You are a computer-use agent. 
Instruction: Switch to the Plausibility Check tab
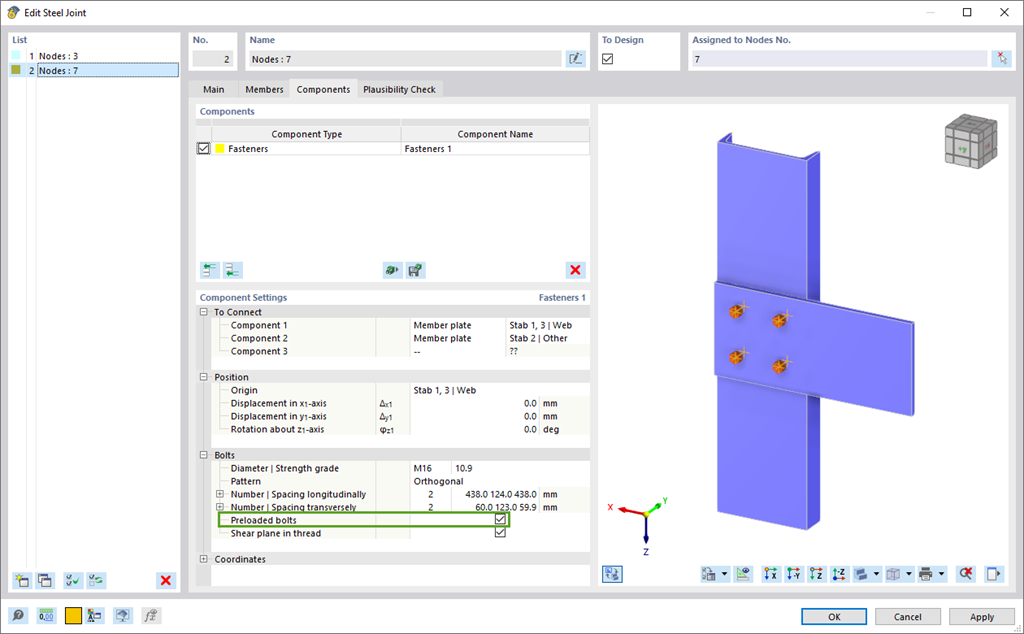399,89
